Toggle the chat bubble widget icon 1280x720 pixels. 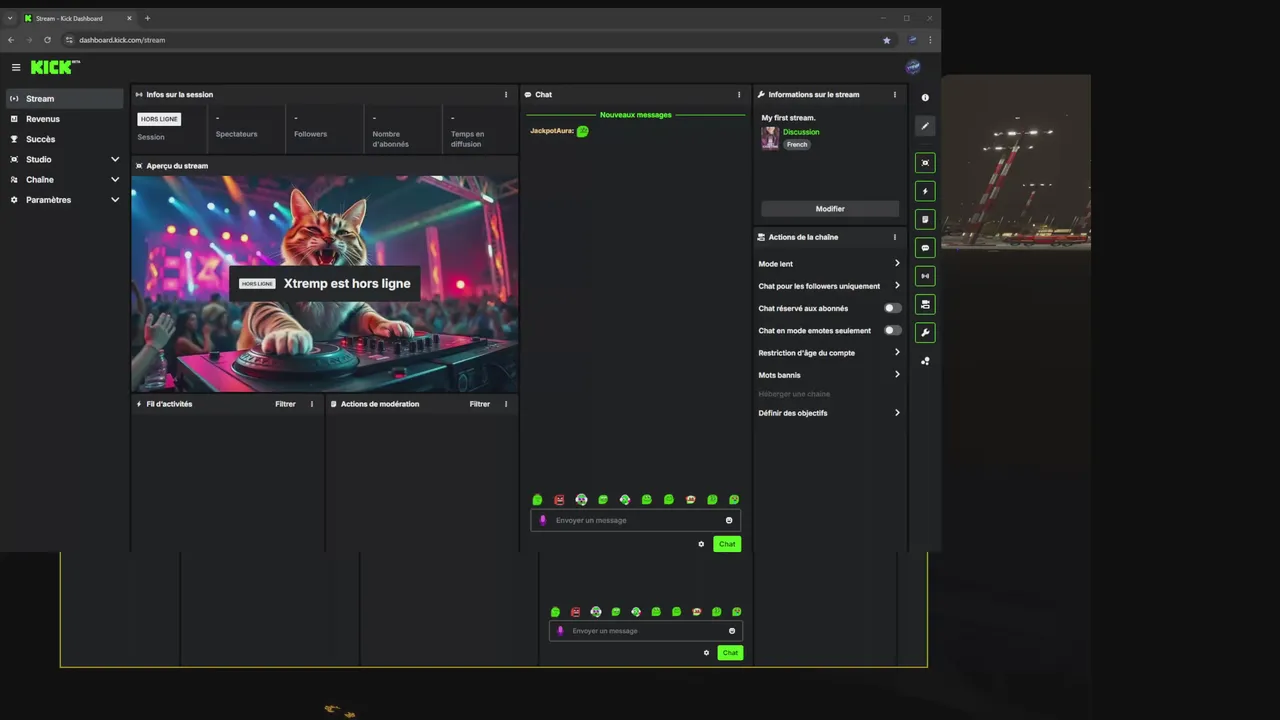(x=925, y=247)
